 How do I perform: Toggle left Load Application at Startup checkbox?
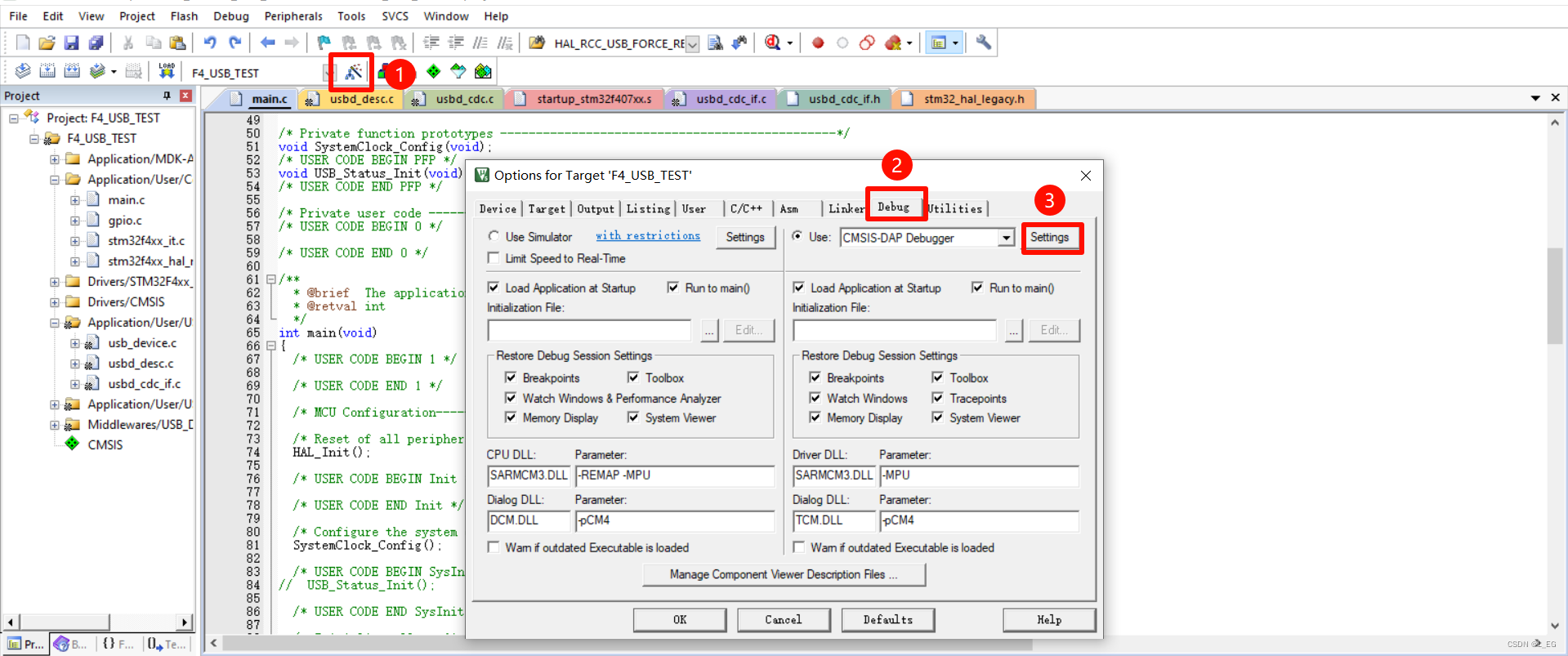(x=494, y=288)
